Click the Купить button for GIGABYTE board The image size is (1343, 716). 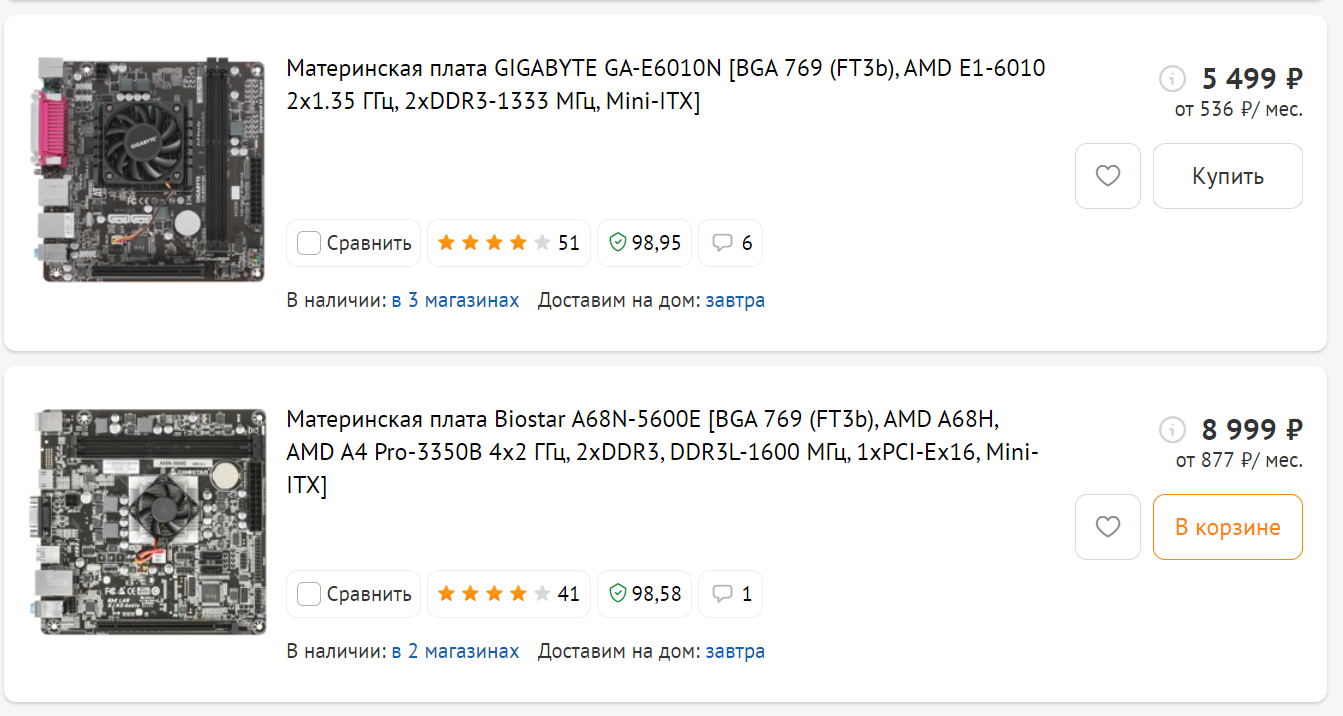pos(1228,176)
